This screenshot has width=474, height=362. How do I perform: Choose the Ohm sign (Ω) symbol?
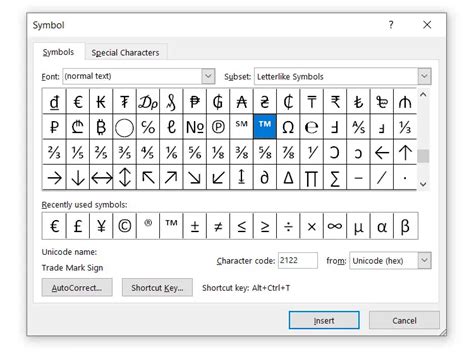click(x=288, y=127)
